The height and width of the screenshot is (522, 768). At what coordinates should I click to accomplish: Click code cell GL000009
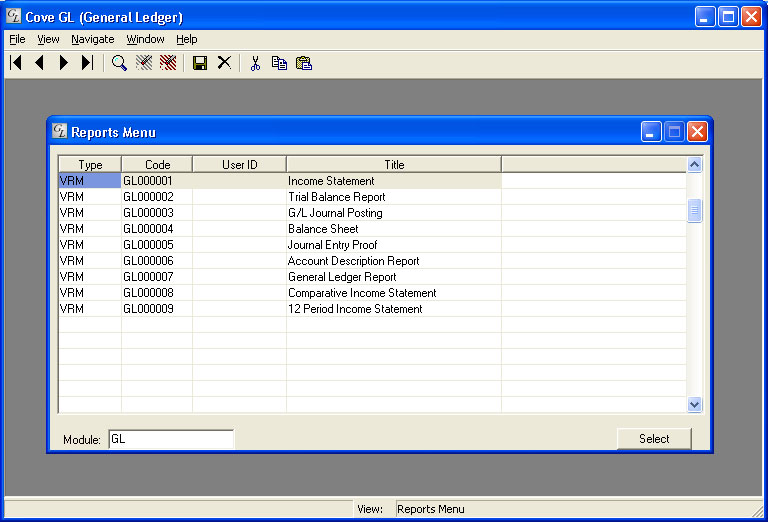(x=157, y=309)
